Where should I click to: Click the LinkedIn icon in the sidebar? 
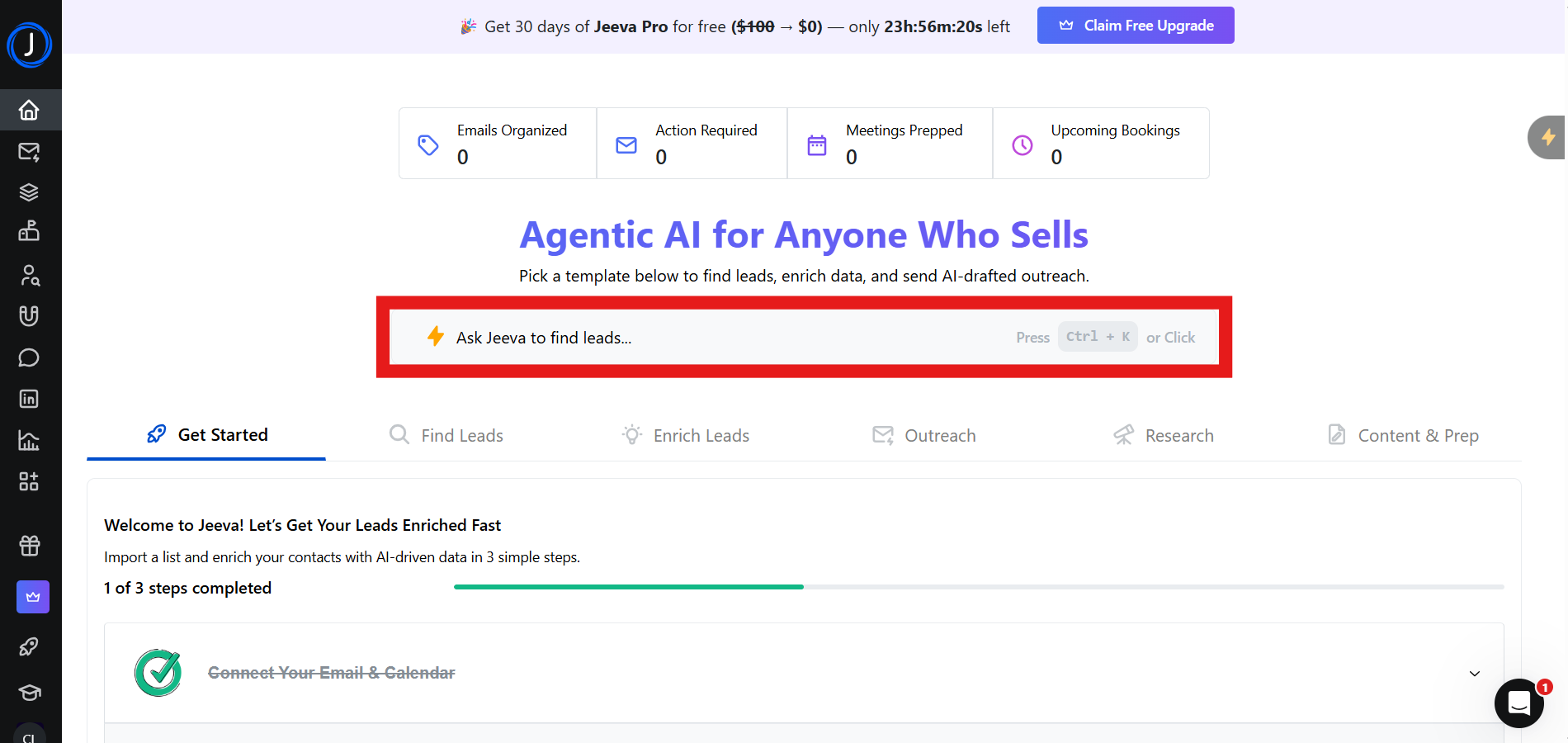[30, 399]
